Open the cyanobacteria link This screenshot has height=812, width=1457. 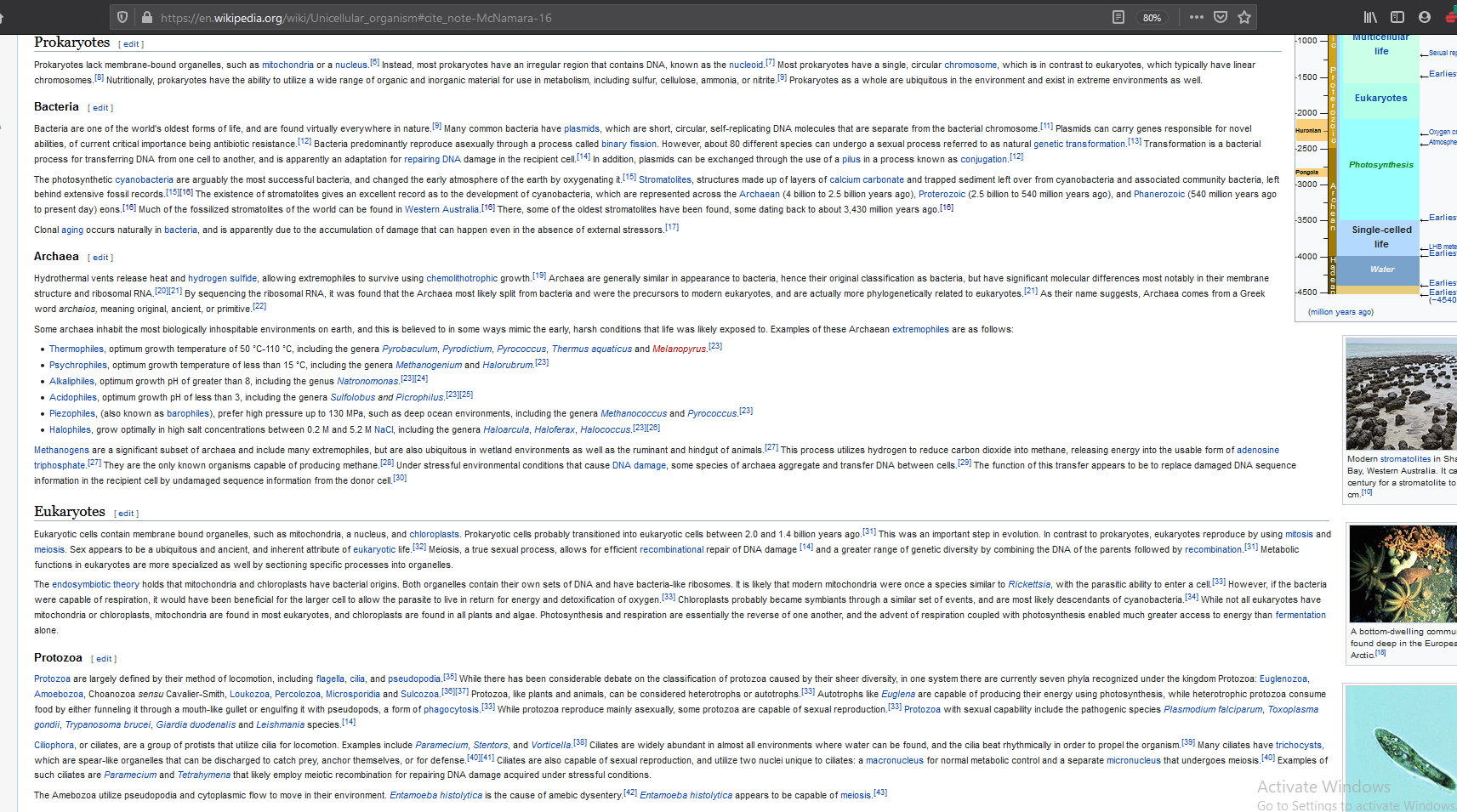144,180
